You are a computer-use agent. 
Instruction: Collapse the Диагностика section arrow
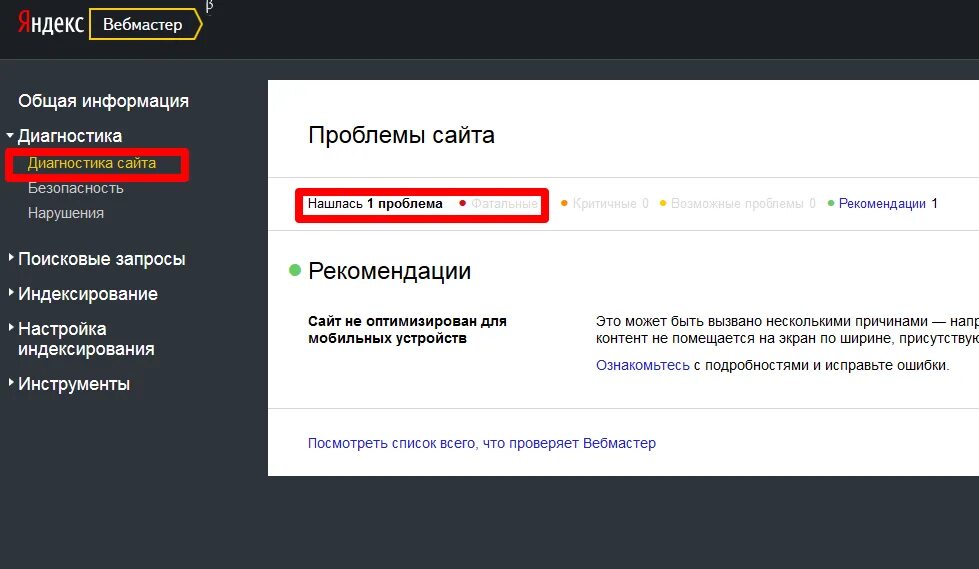coord(10,135)
